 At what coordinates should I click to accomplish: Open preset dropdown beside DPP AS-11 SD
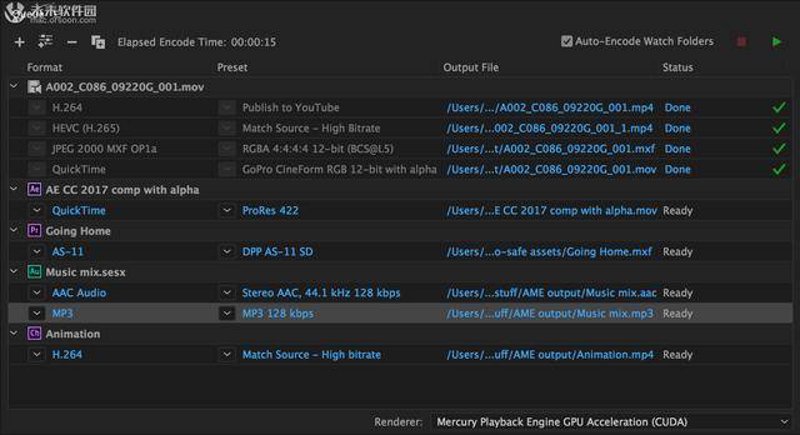point(227,251)
